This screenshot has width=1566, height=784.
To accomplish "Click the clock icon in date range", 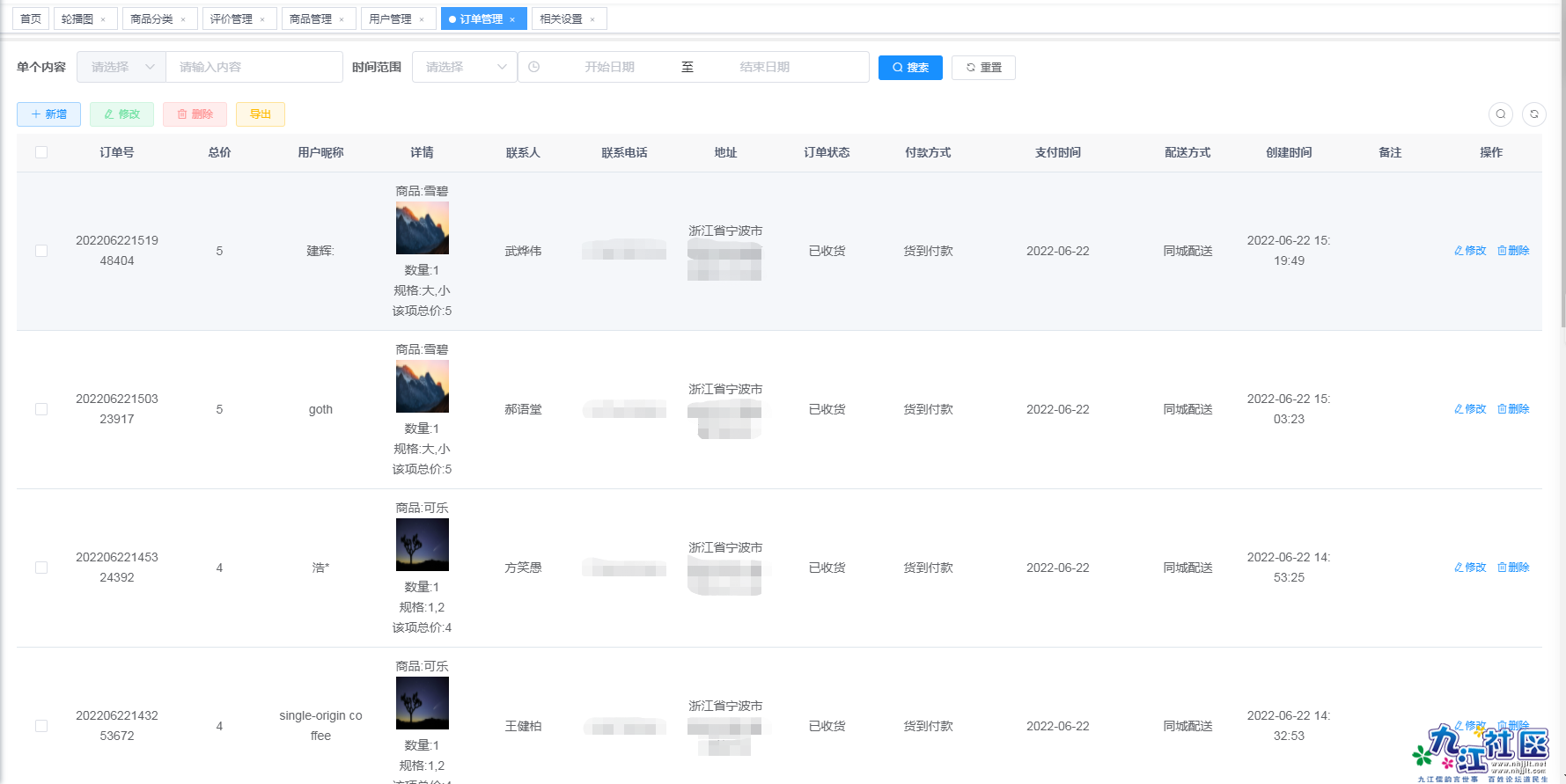I will 533,67.
